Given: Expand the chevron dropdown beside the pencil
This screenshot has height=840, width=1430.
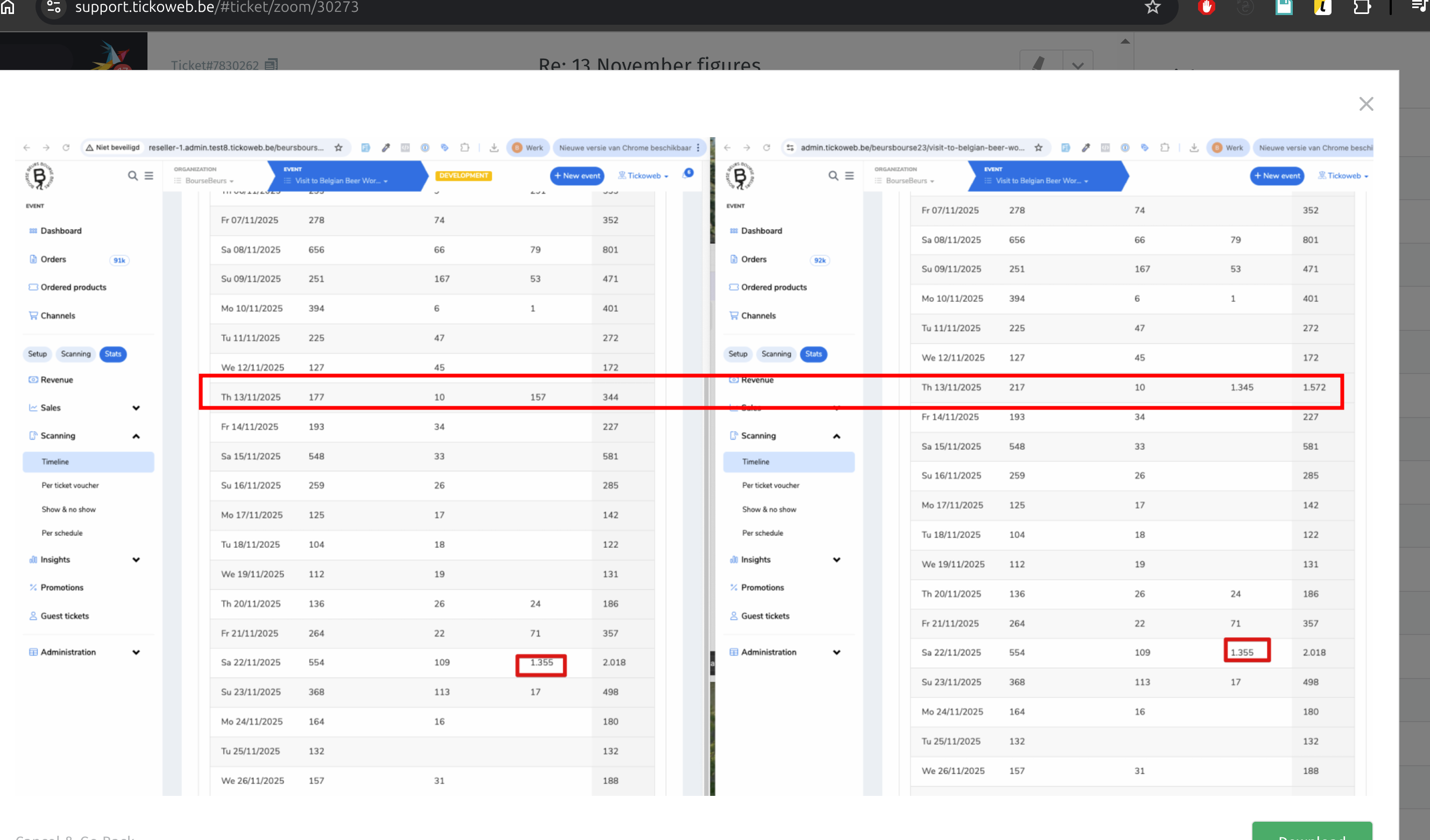Looking at the screenshot, I should tap(1077, 65).
